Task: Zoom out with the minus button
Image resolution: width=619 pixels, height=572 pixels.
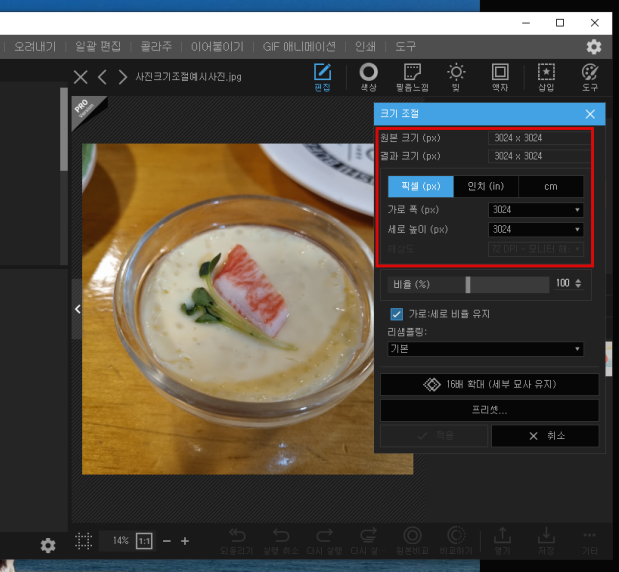Action: pyautogui.click(x=167, y=541)
